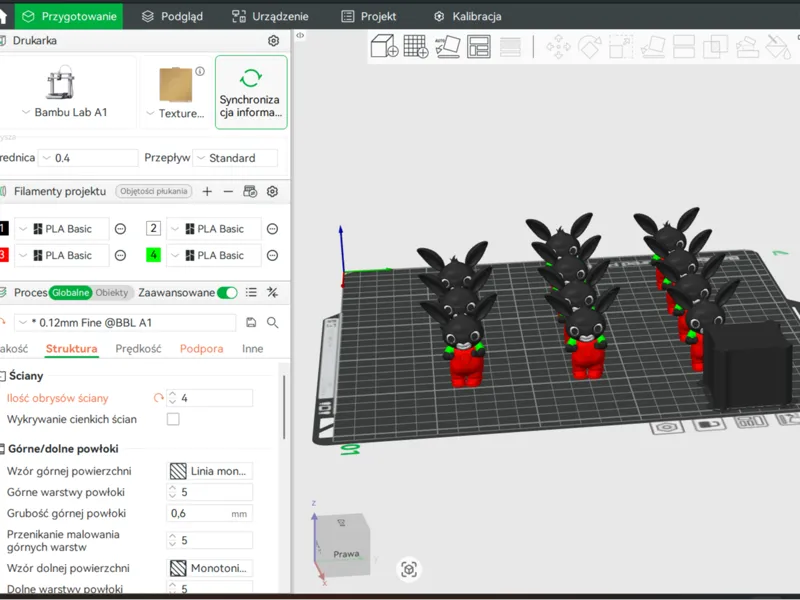Open the Podgląd tab
The image size is (800, 600).
coord(172,16)
